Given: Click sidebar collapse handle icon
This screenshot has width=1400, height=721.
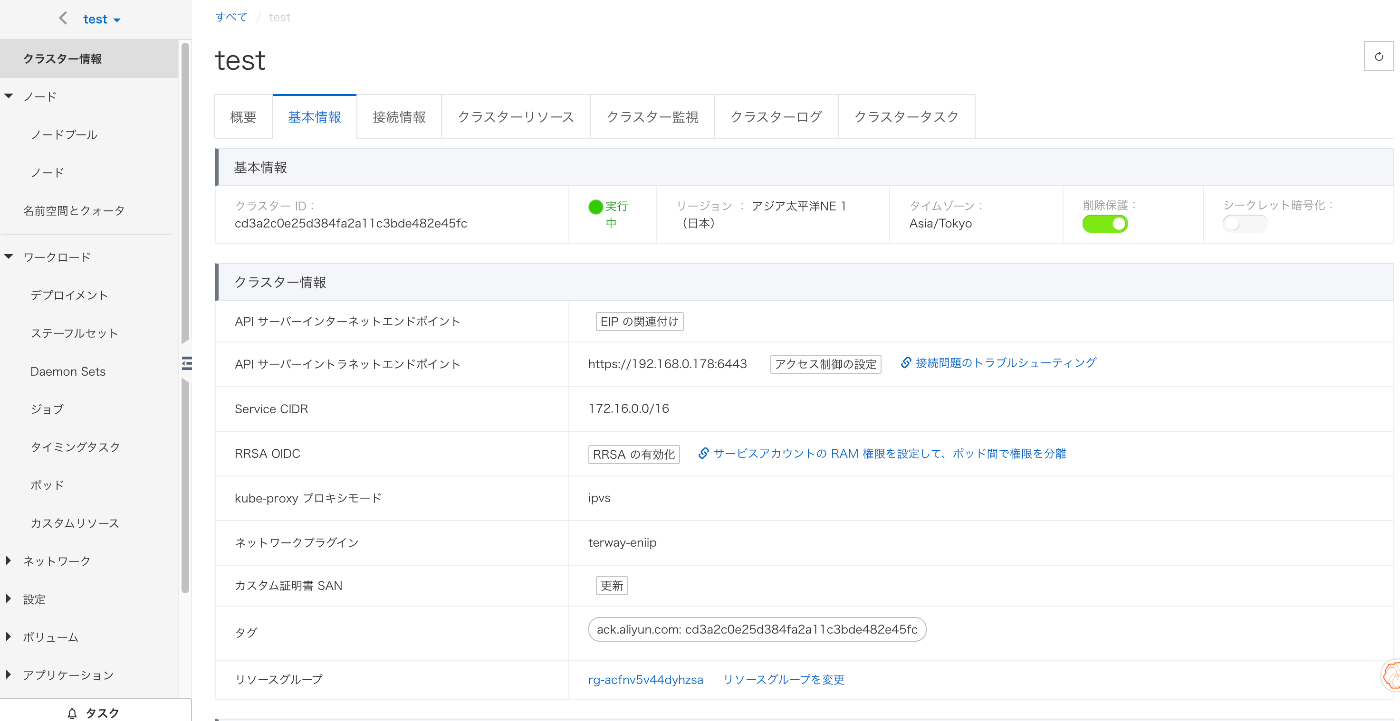Looking at the screenshot, I should pyautogui.click(x=186, y=363).
